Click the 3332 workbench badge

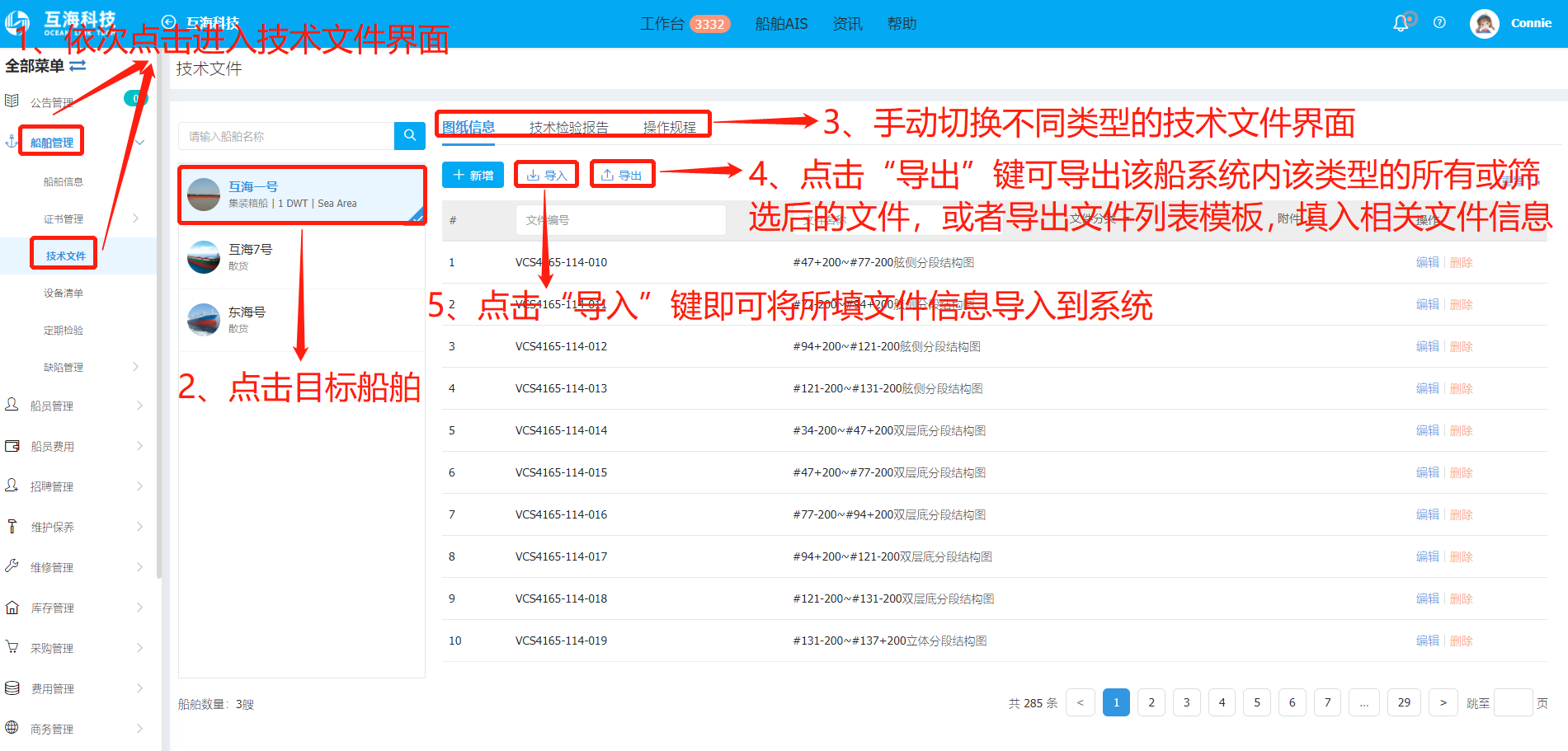point(709,24)
